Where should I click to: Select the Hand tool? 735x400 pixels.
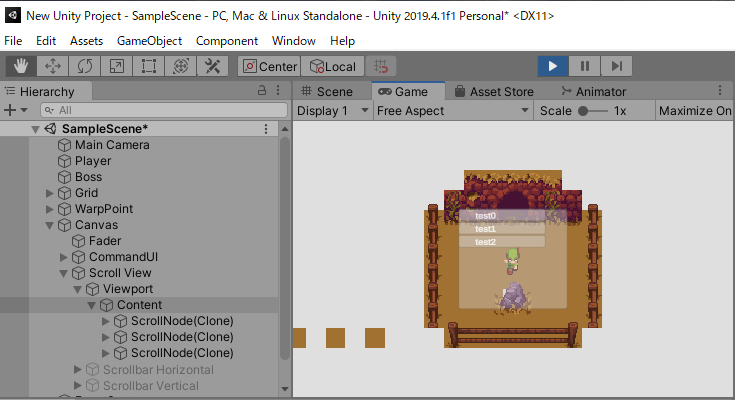click(x=21, y=66)
